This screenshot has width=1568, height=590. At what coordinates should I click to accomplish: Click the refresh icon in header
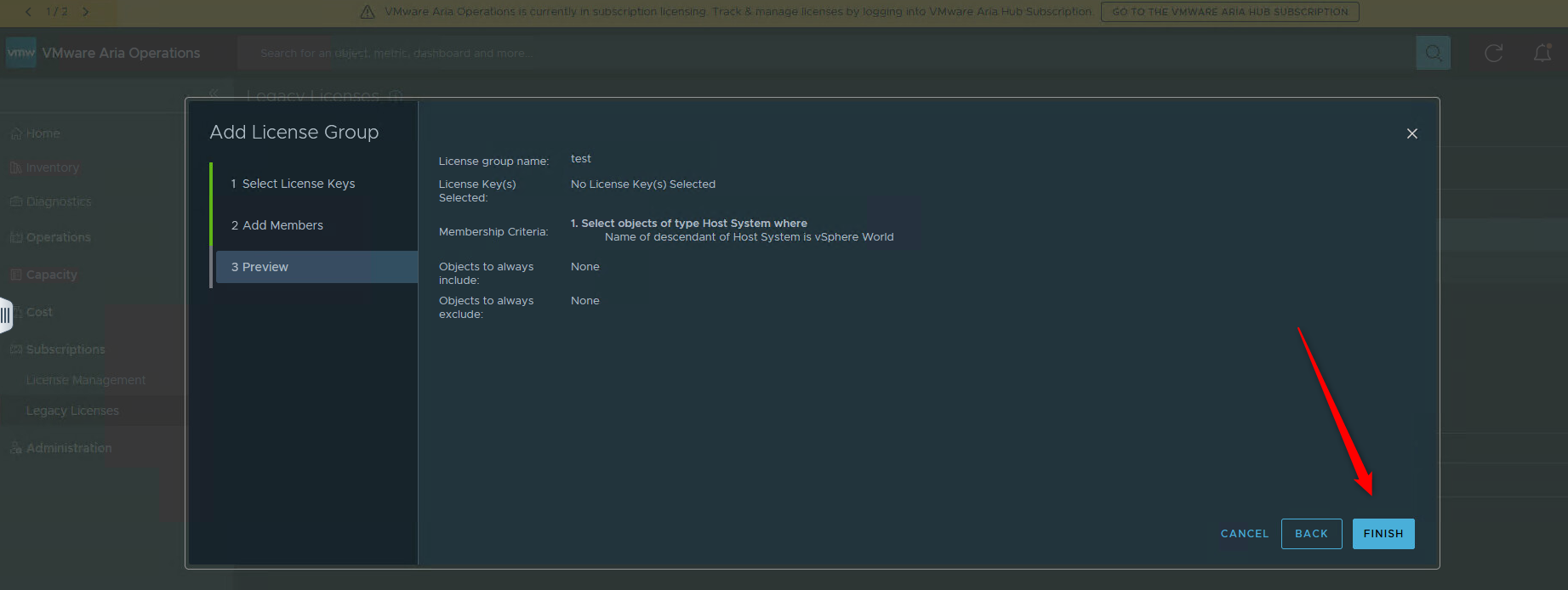point(1493,53)
